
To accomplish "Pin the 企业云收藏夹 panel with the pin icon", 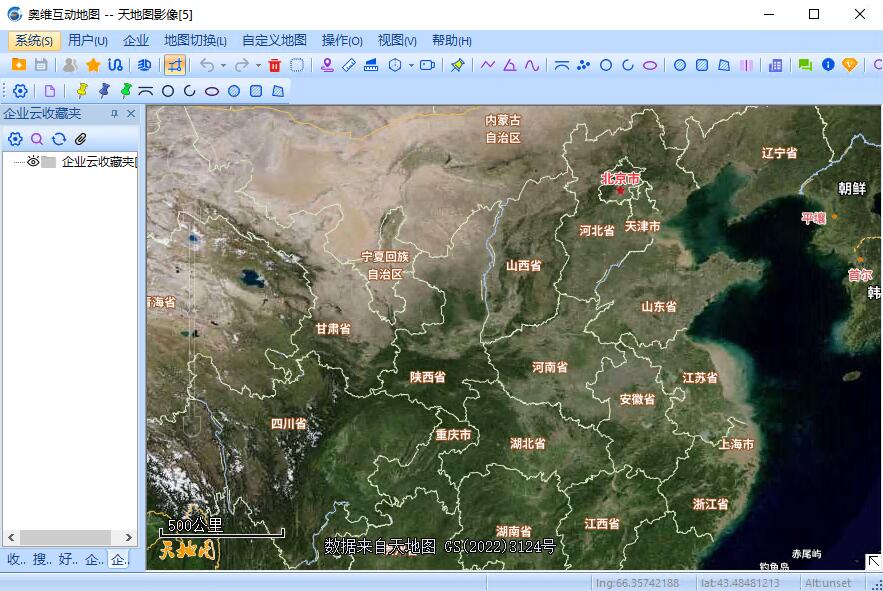I will [114, 113].
